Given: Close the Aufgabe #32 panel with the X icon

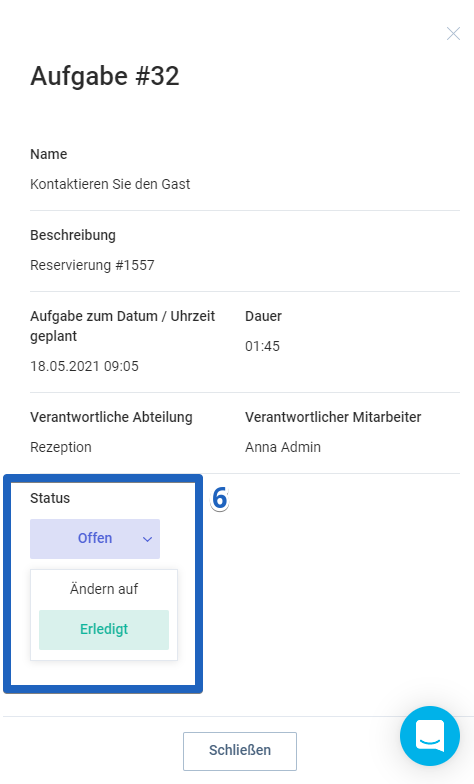Looking at the screenshot, I should [x=453, y=34].
